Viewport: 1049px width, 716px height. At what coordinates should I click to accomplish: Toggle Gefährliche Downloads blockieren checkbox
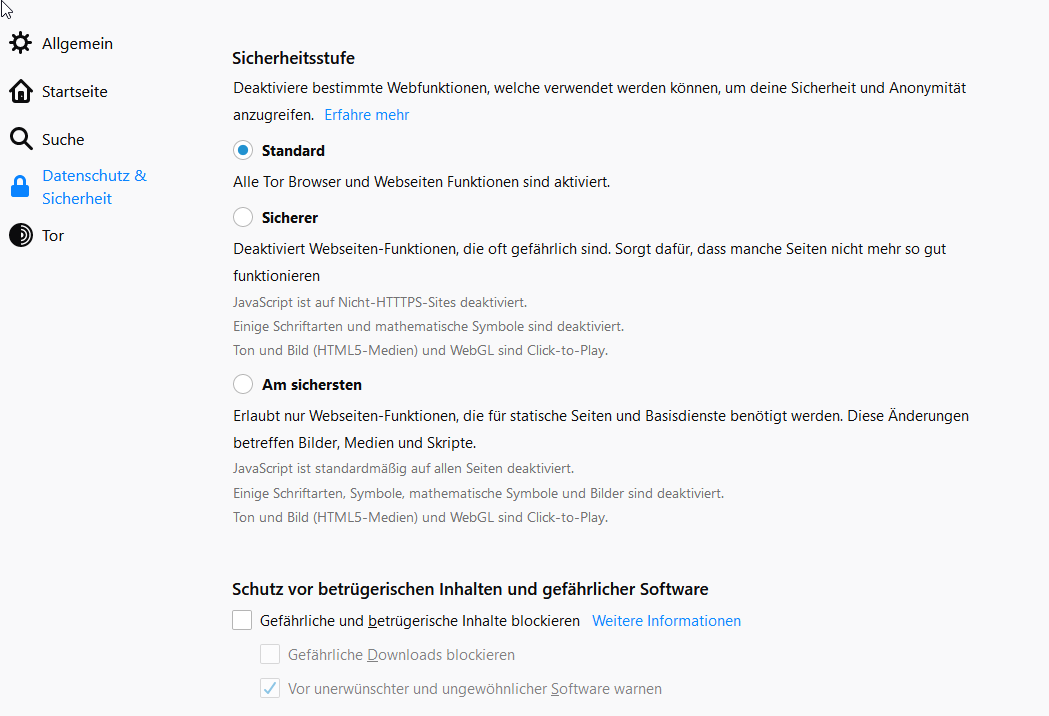click(270, 655)
